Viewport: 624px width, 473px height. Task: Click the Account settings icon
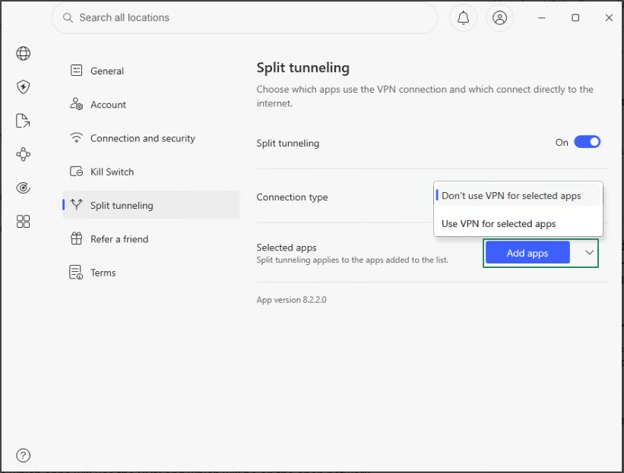coord(76,104)
